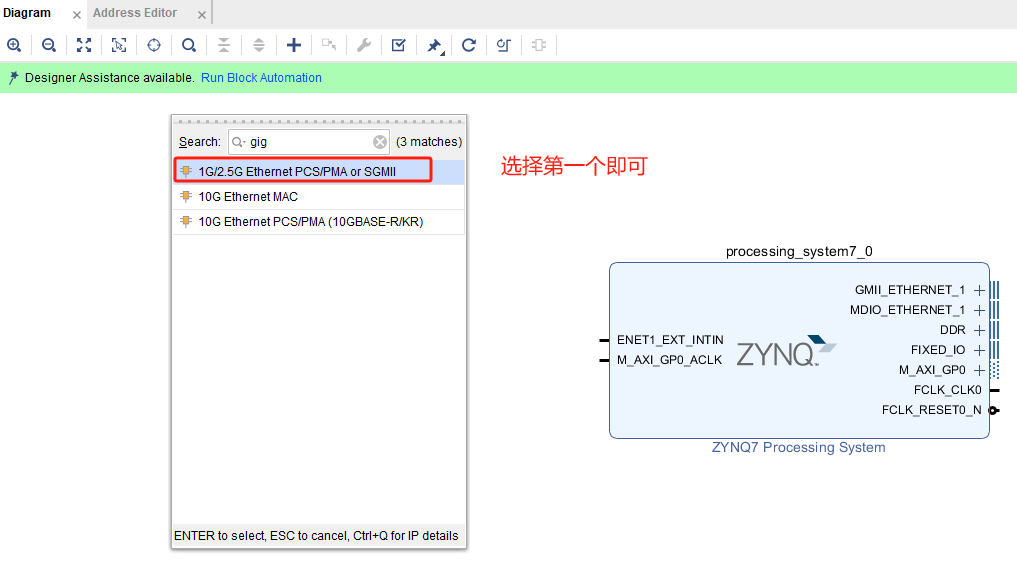Image resolution: width=1017 pixels, height=581 pixels.
Task: Activate the Zoom Area selection tool
Action: point(119,45)
